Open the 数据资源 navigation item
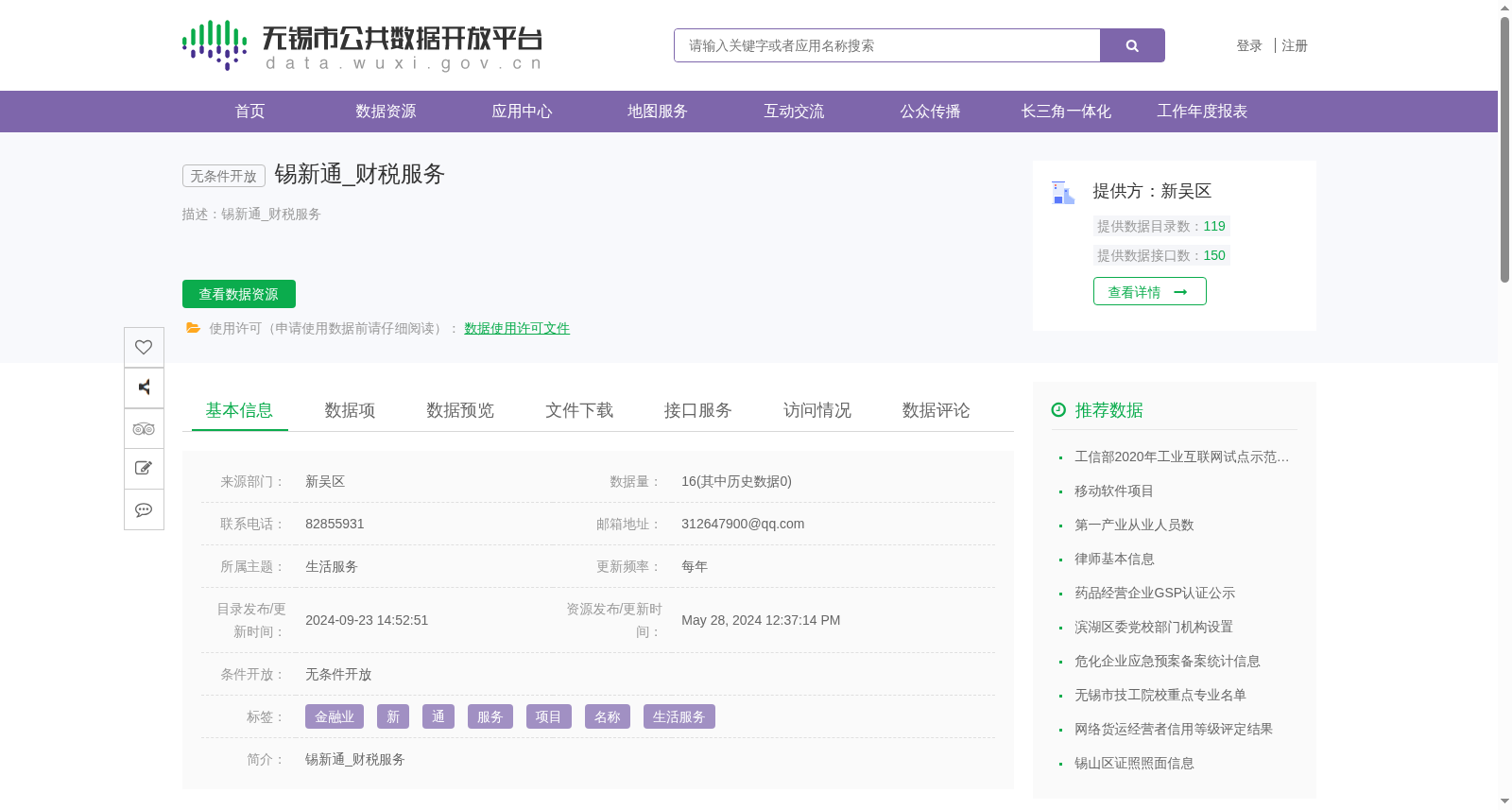This screenshot has height=810, width=1512. coord(386,112)
